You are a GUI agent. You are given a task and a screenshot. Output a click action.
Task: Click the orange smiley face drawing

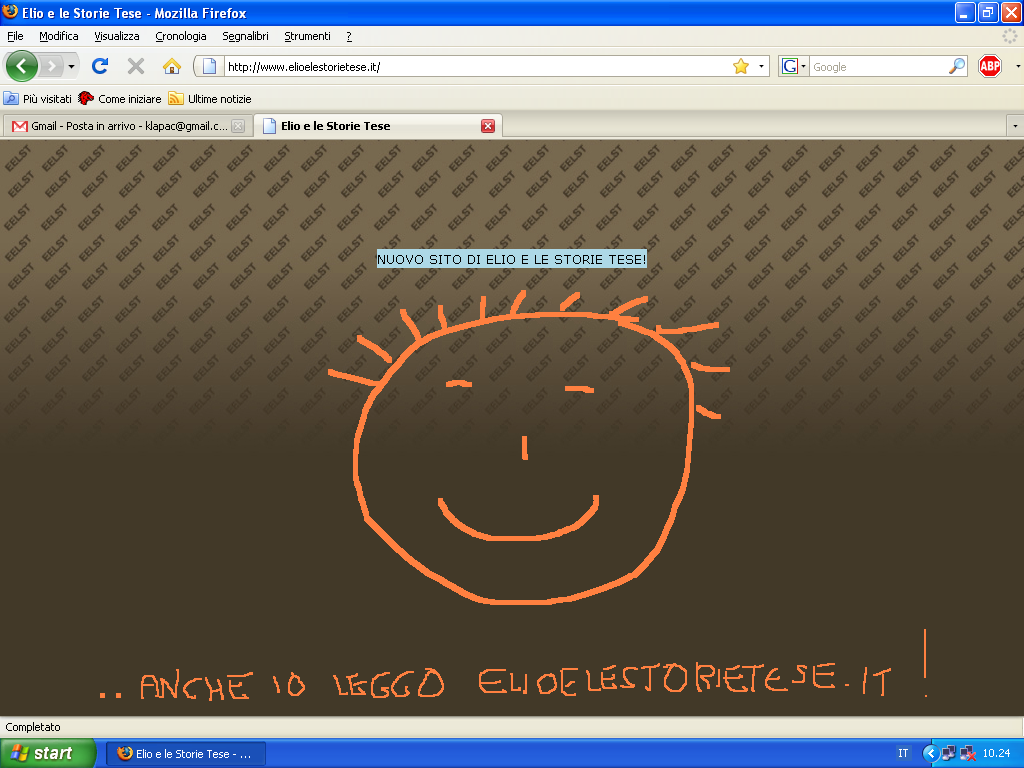coord(528,448)
